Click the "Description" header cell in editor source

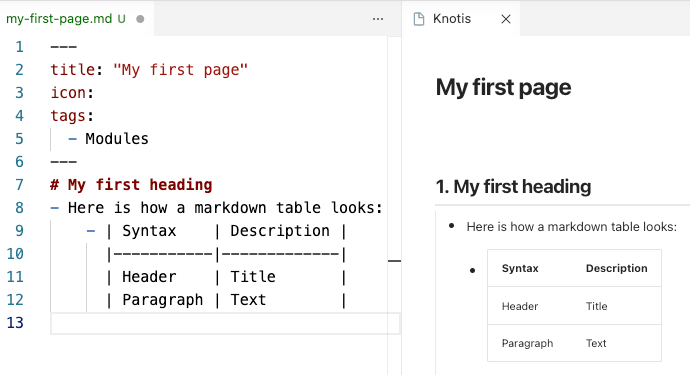pos(280,231)
